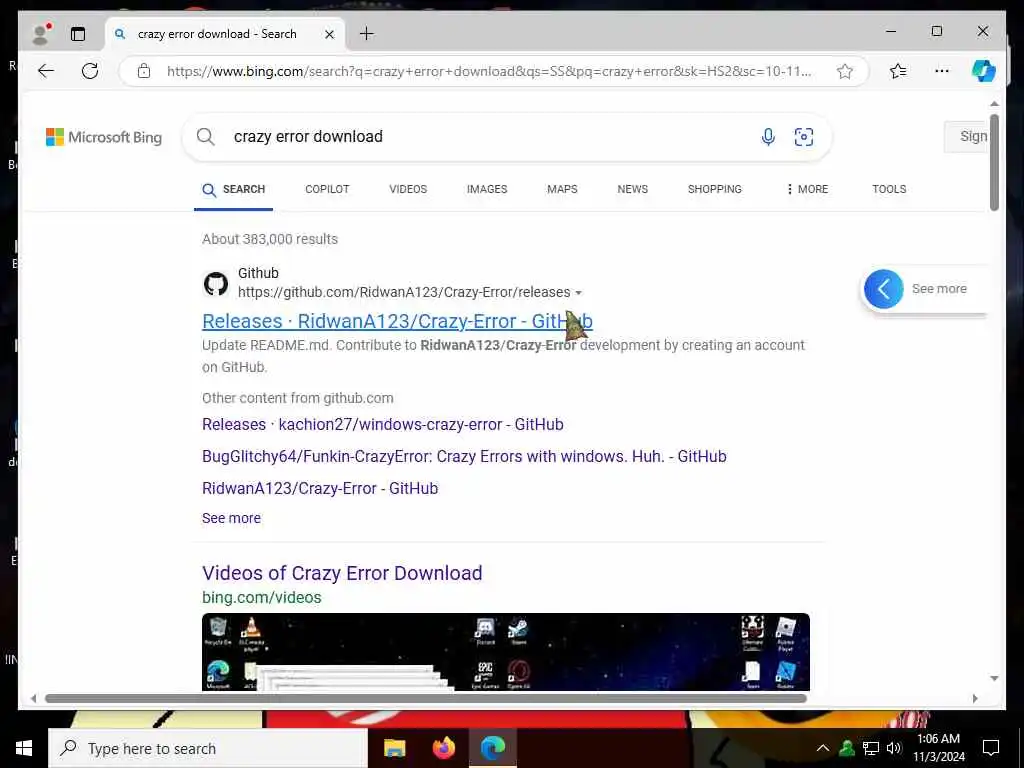Play the video thumbnail preview
The height and width of the screenshot is (768, 1024).
point(505,651)
